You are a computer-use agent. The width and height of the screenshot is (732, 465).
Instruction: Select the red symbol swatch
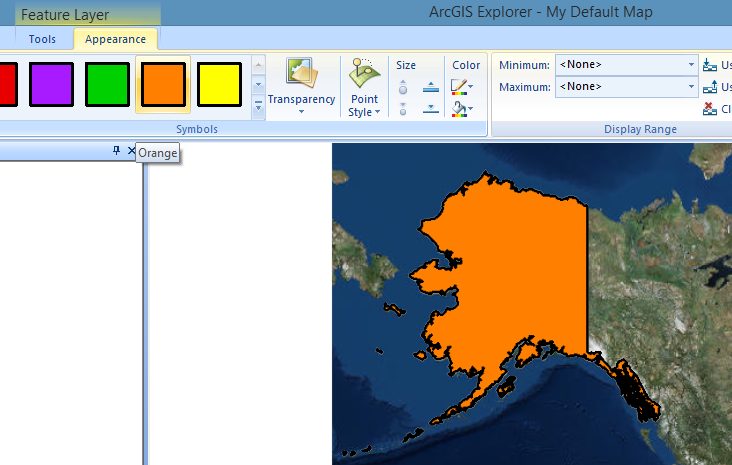[x=8, y=85]
